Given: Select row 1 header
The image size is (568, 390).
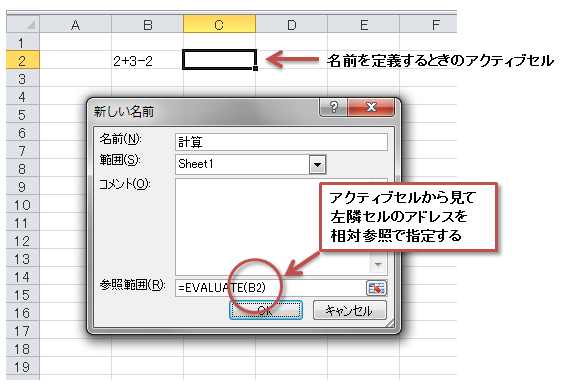Looking at the screenshot, I should tap(22, 42).
